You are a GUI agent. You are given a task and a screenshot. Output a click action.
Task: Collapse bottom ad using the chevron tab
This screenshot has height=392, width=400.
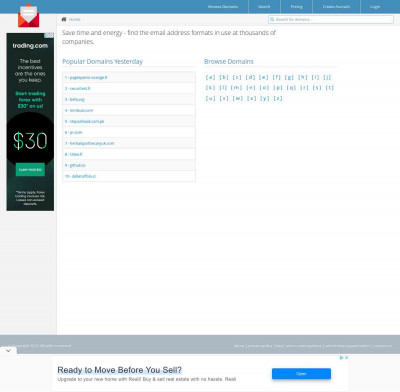click(8, 350)
